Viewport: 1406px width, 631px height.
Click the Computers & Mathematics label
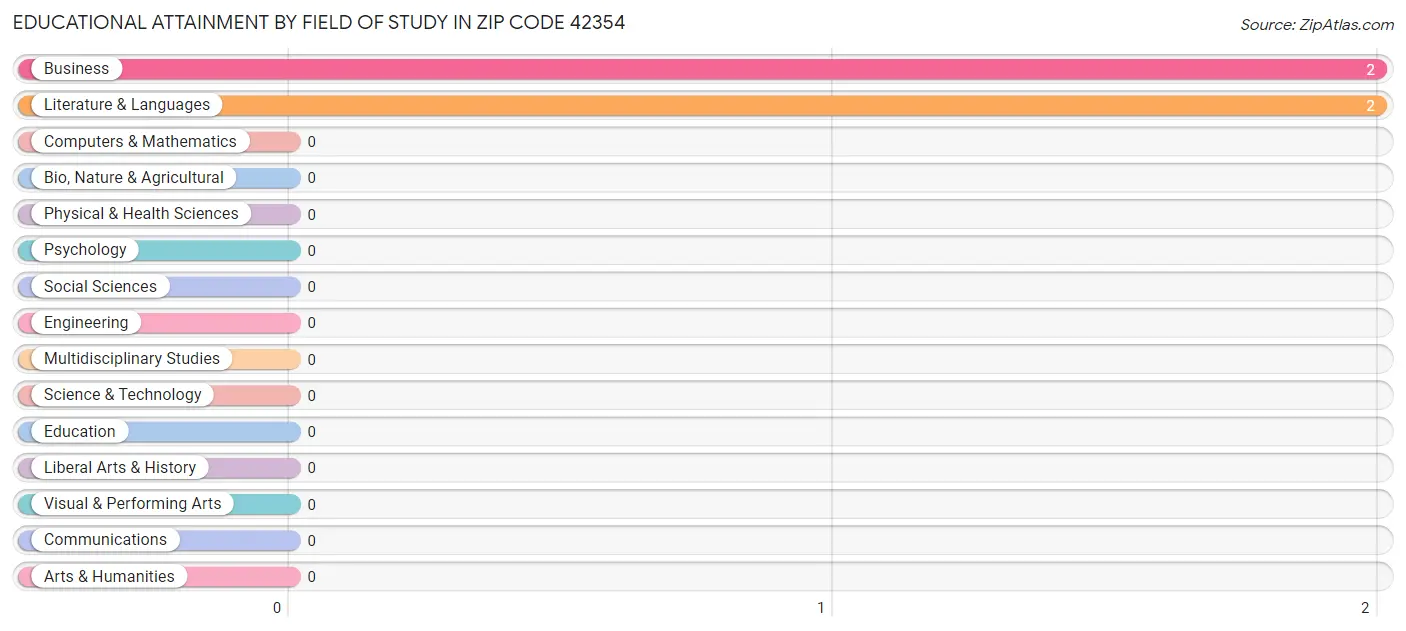coord(140,142)
